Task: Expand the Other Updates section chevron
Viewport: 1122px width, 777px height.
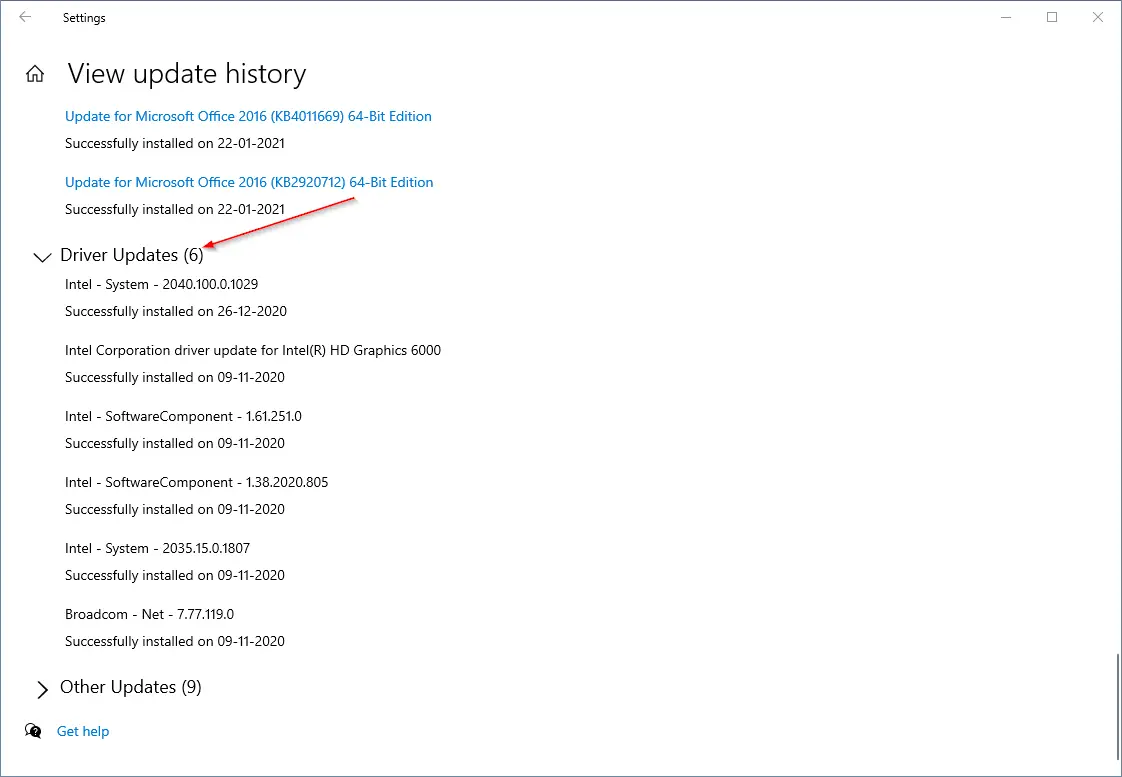Action: pyautogui.click(x=42, y=689)
